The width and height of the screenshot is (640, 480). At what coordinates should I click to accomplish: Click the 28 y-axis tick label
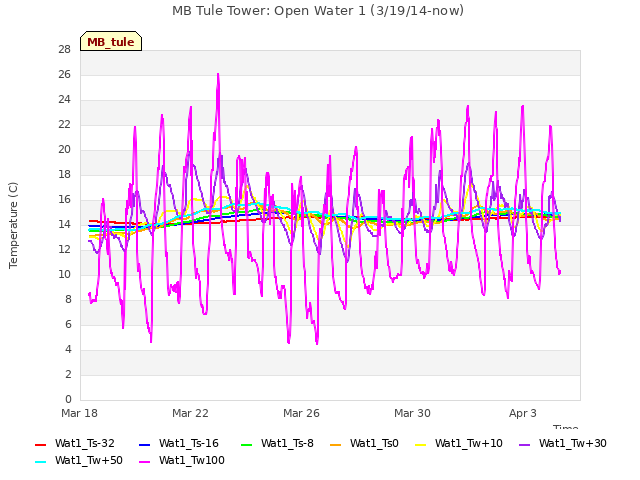tap(65, 50)
